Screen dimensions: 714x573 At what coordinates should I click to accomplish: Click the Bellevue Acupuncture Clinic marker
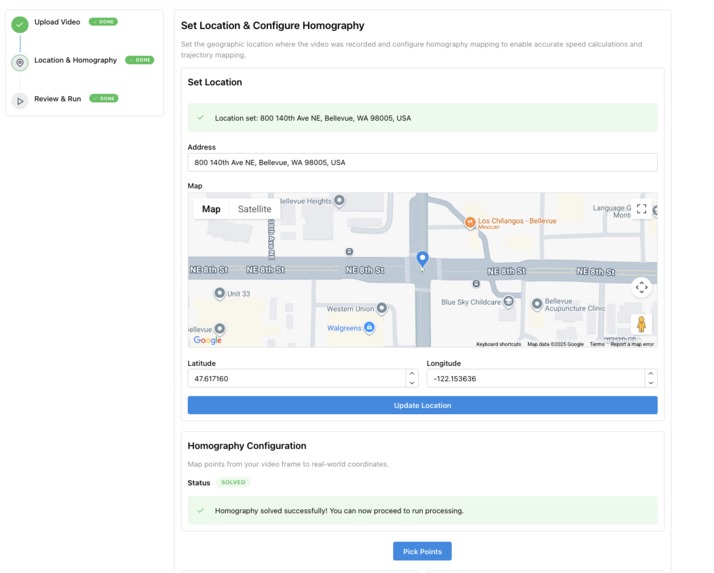(x=537, y=304)
